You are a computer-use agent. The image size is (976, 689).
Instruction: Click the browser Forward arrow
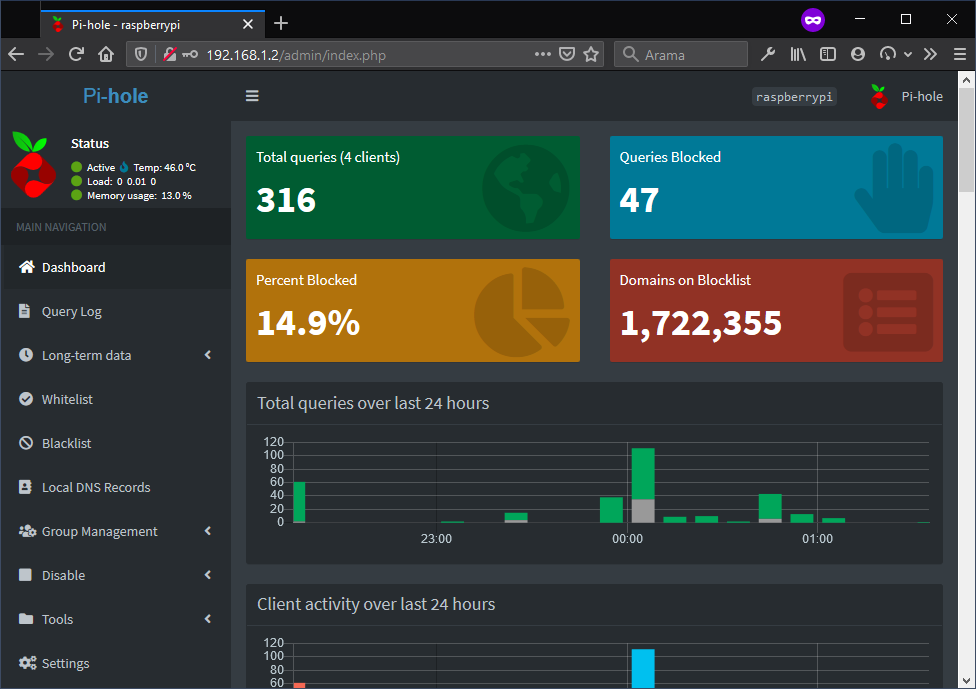click(45, 55)
